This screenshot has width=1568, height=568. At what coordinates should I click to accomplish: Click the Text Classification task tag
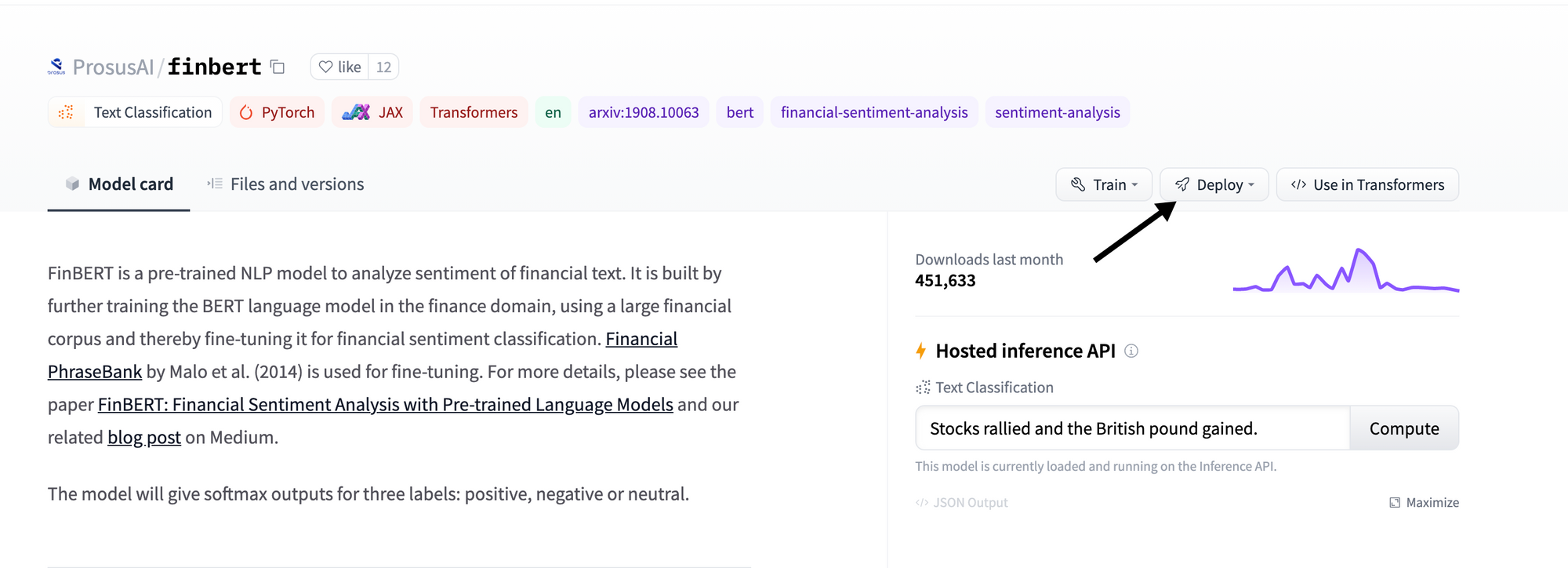(135, 112)
